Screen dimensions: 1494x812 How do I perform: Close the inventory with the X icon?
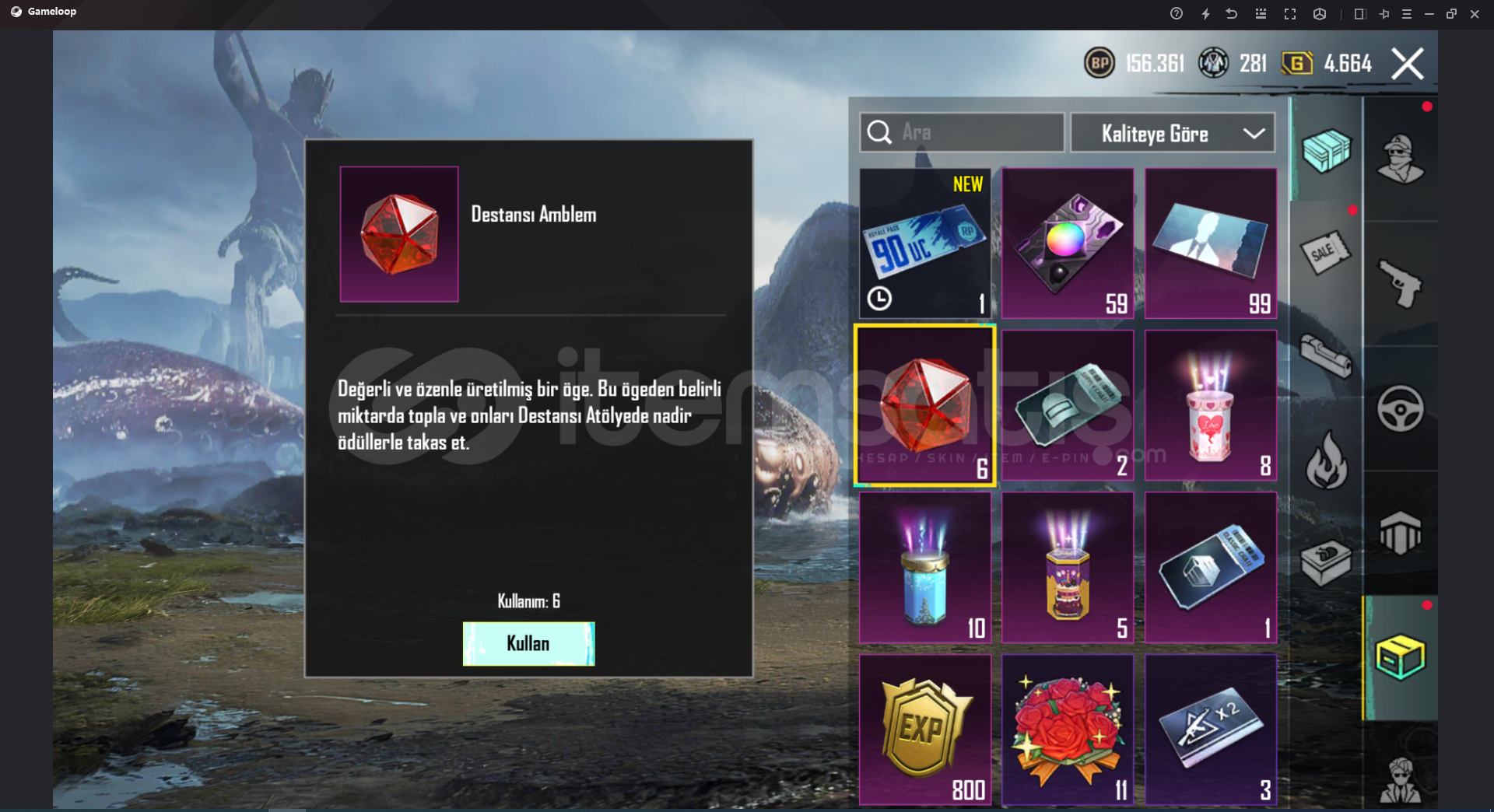click(1408, 63)
